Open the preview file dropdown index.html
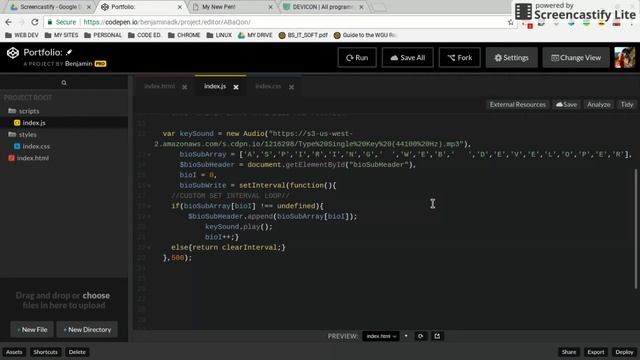 (381, 336)
